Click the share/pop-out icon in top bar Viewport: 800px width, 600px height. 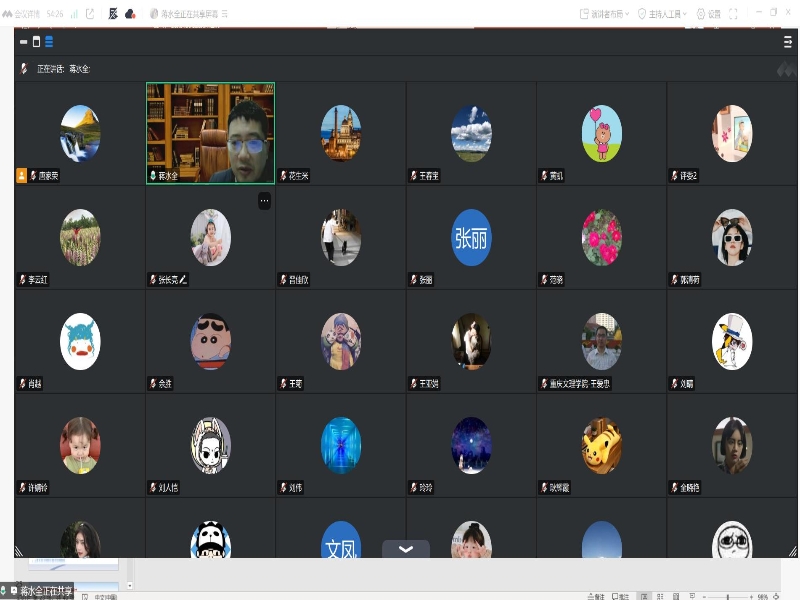point(91,14)
